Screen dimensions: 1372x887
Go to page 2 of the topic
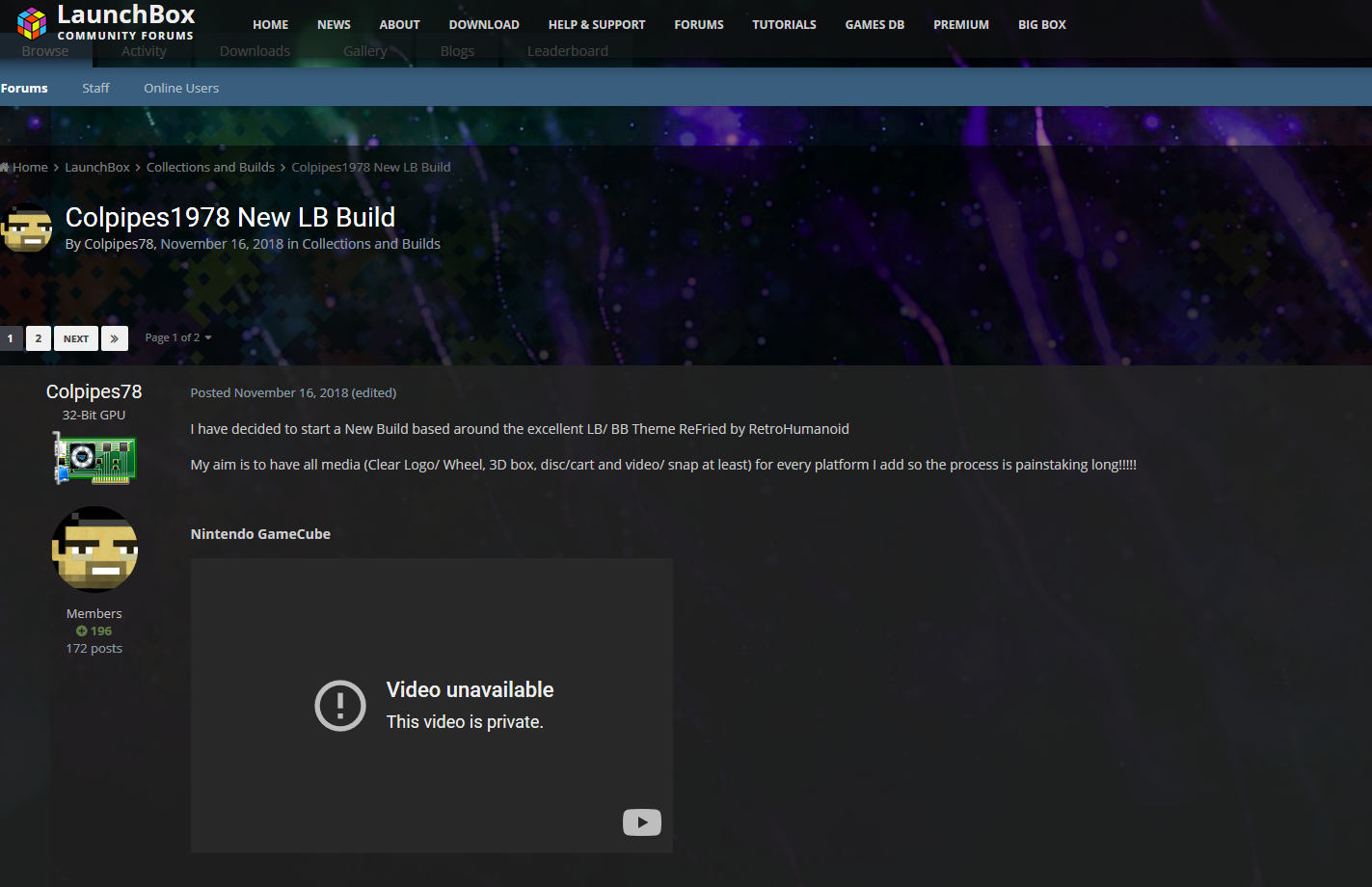point(39,338)
